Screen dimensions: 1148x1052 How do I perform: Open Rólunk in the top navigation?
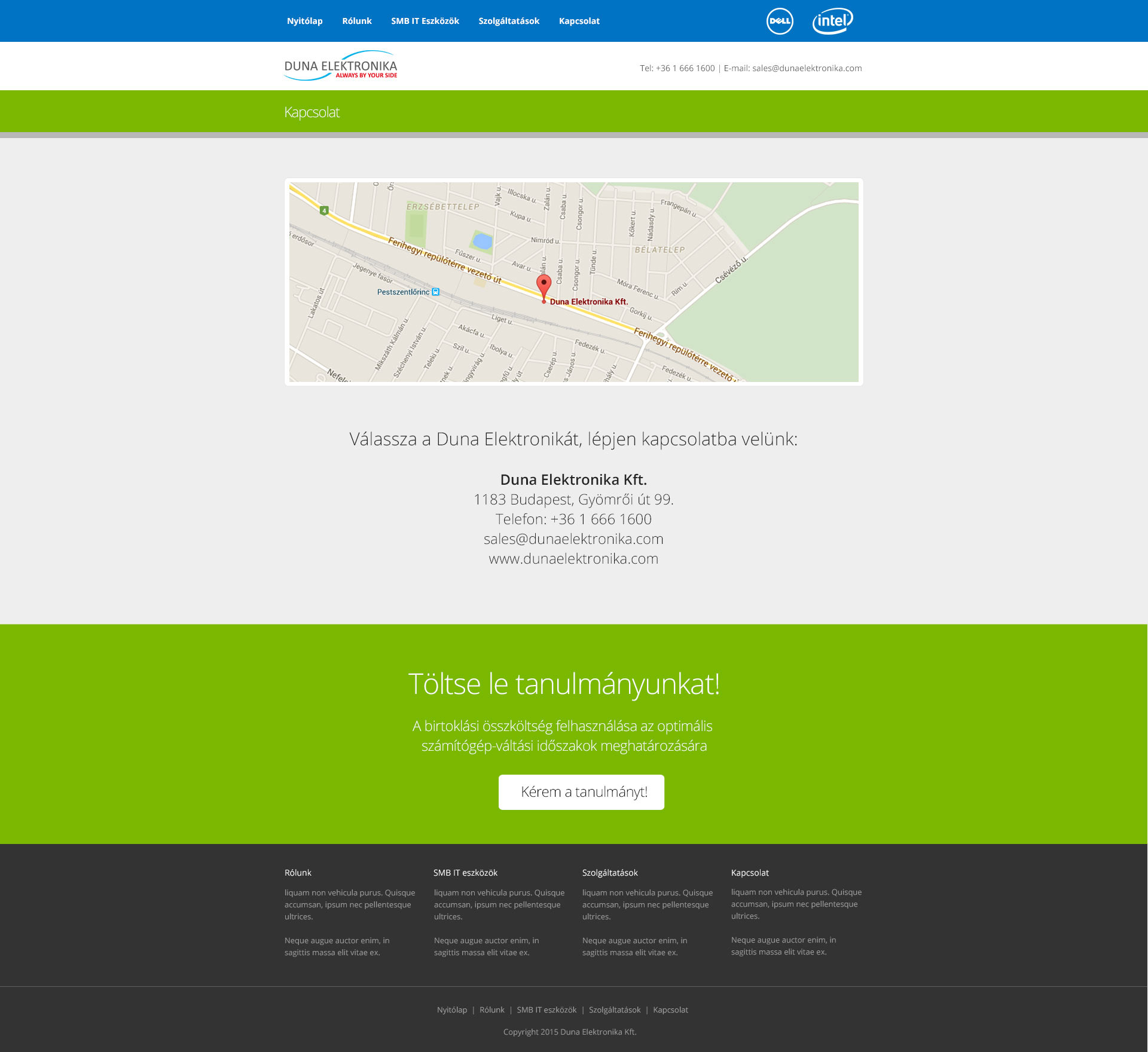[357, 21]
